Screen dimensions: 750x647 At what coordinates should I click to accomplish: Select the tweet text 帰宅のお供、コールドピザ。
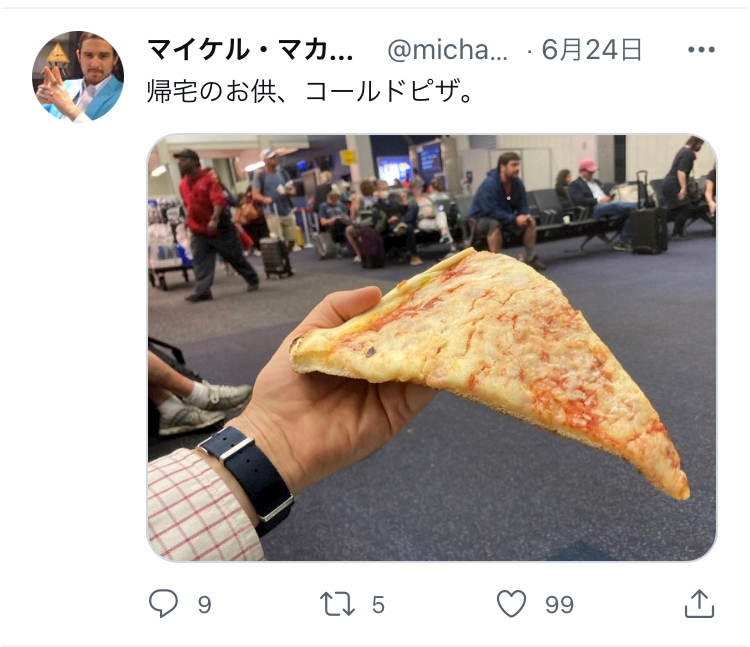point(309,91)
